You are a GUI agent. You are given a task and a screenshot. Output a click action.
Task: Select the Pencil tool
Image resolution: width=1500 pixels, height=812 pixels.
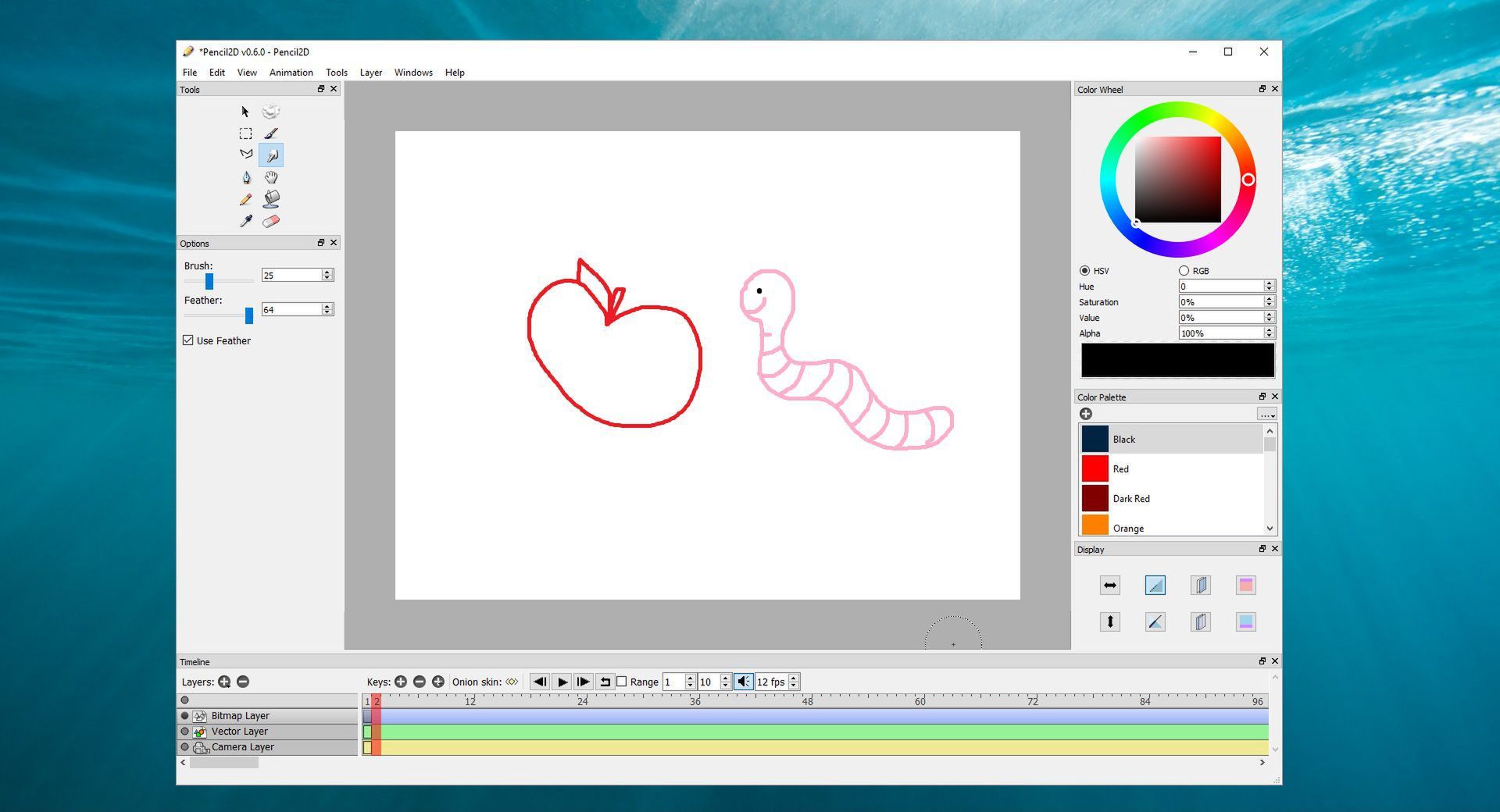tap(245, 199)
